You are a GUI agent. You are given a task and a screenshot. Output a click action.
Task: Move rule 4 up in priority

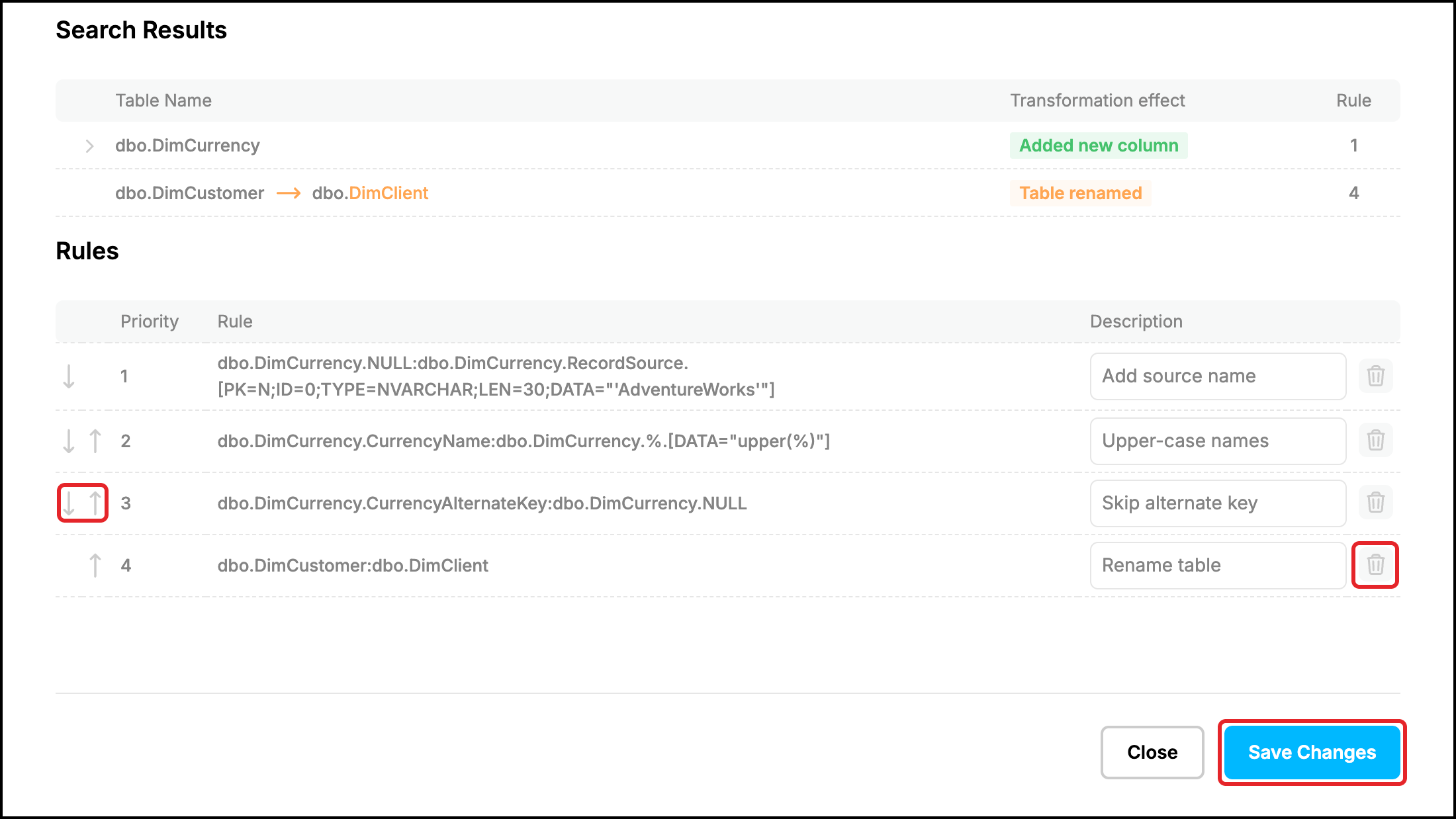tap(95, 565)
